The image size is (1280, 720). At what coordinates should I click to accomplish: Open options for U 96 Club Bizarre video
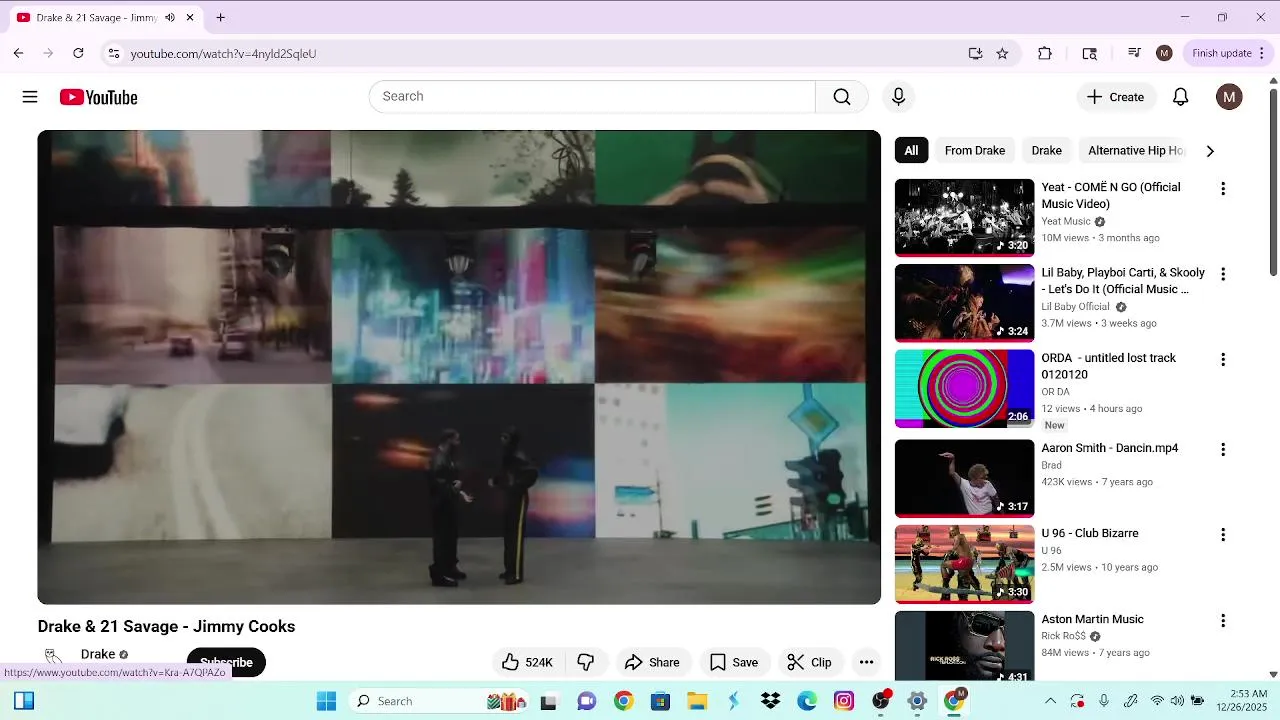(x=1222, y=535)
